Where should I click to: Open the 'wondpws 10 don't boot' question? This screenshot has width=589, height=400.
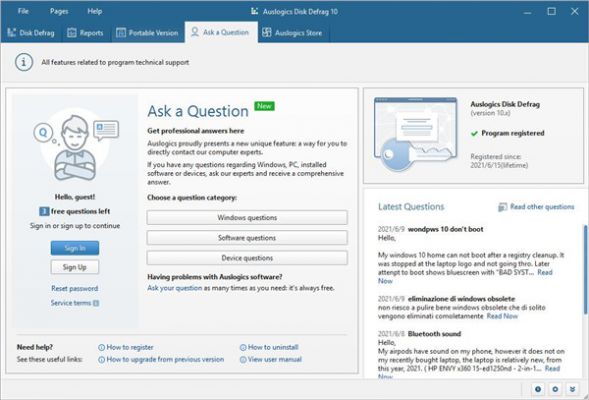pyautogui.click(x=446, y=229)
